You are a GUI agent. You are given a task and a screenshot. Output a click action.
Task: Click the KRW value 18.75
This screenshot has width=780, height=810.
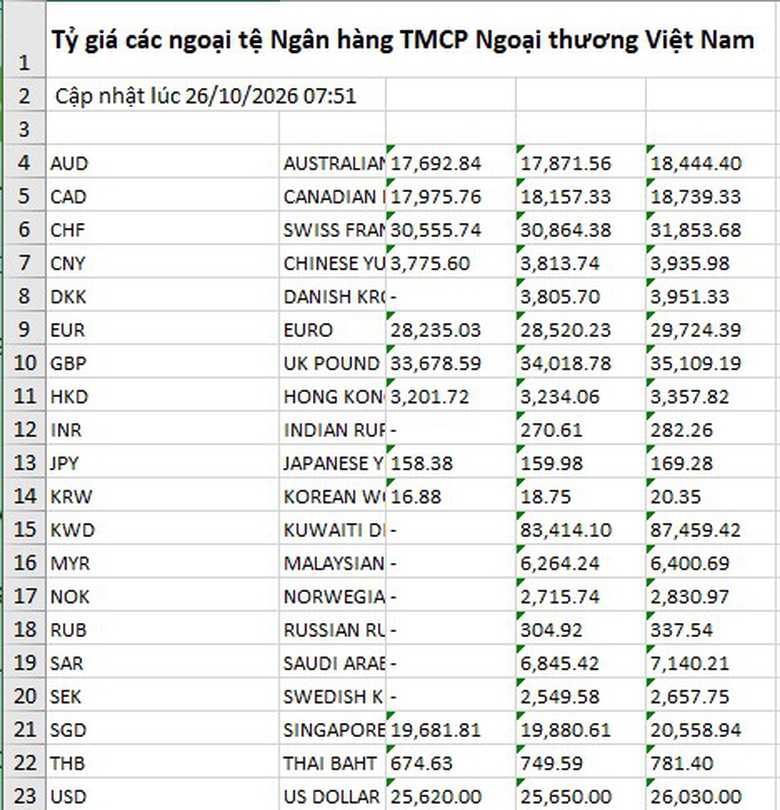point(581,495)
